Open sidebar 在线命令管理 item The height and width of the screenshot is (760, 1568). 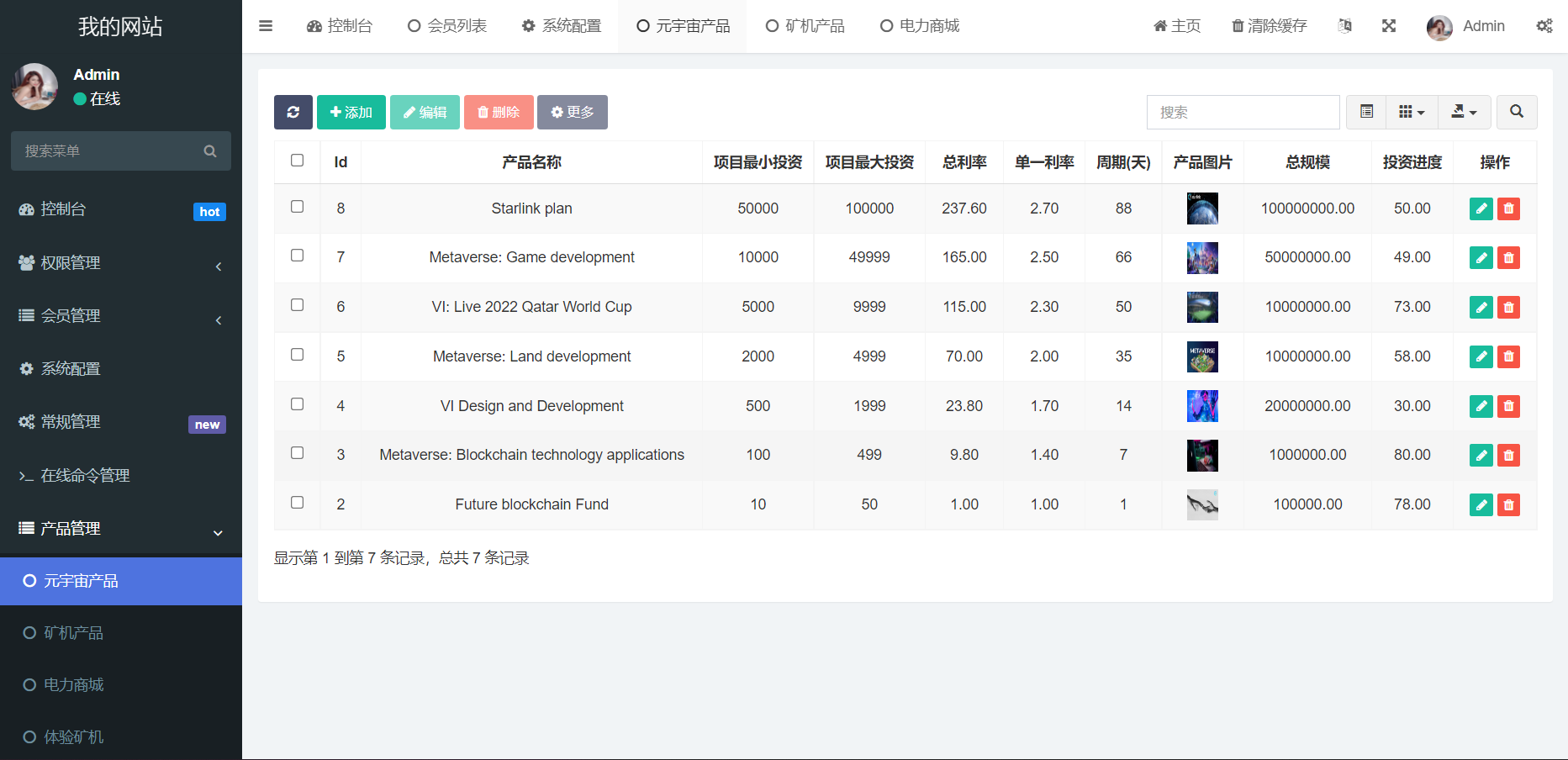click(x=121, y=476)
